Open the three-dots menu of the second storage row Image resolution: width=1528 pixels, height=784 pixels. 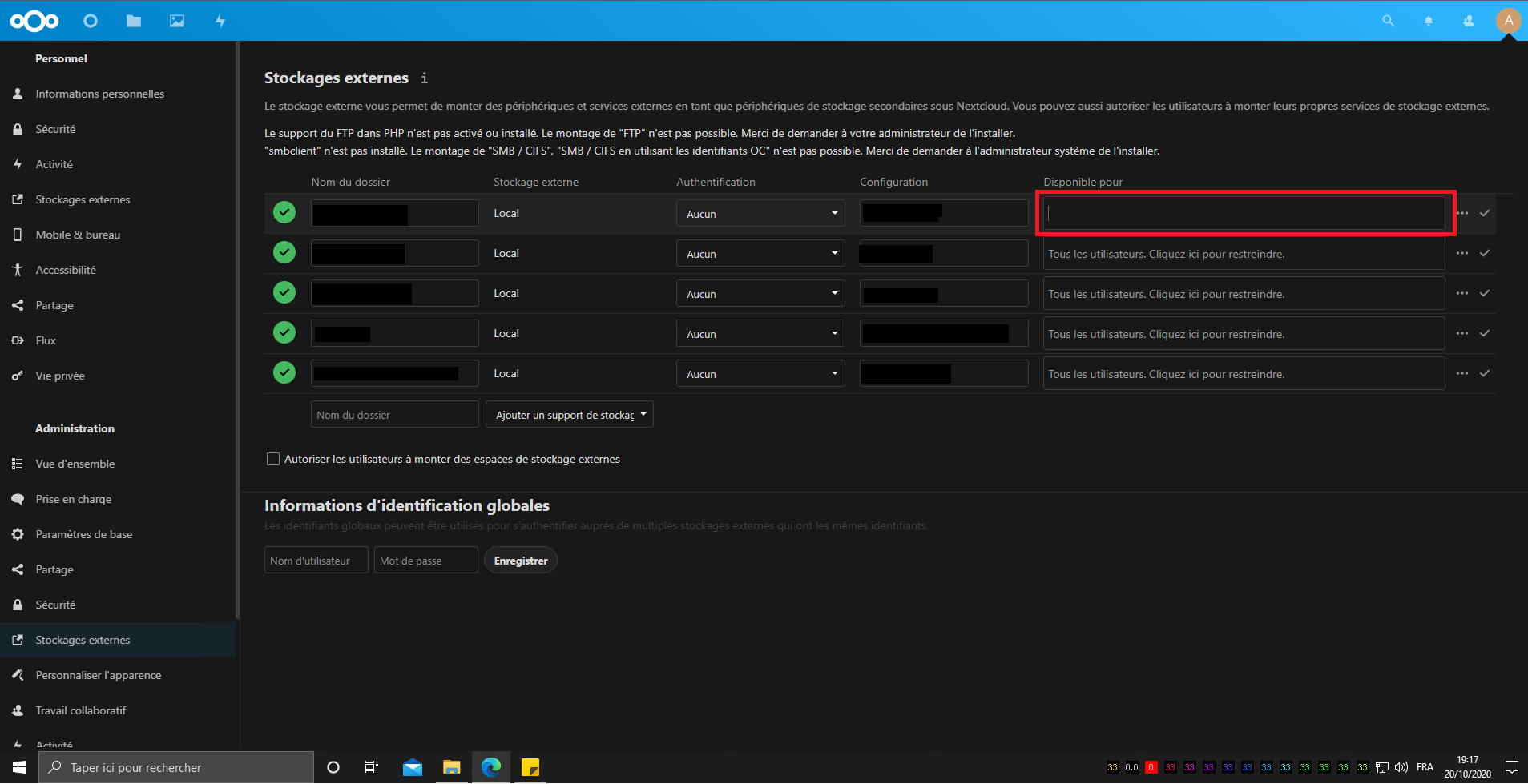pos(1462,253)
